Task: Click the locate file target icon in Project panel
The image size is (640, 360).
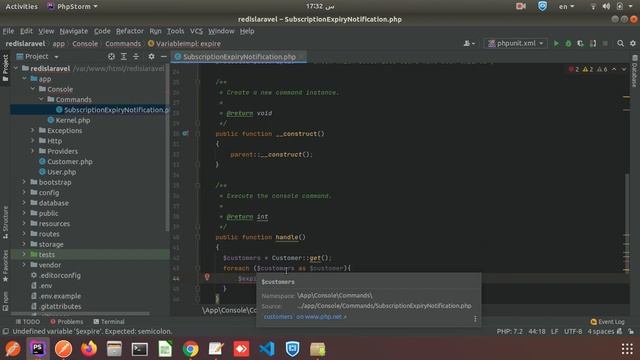Action: [111, 56]
